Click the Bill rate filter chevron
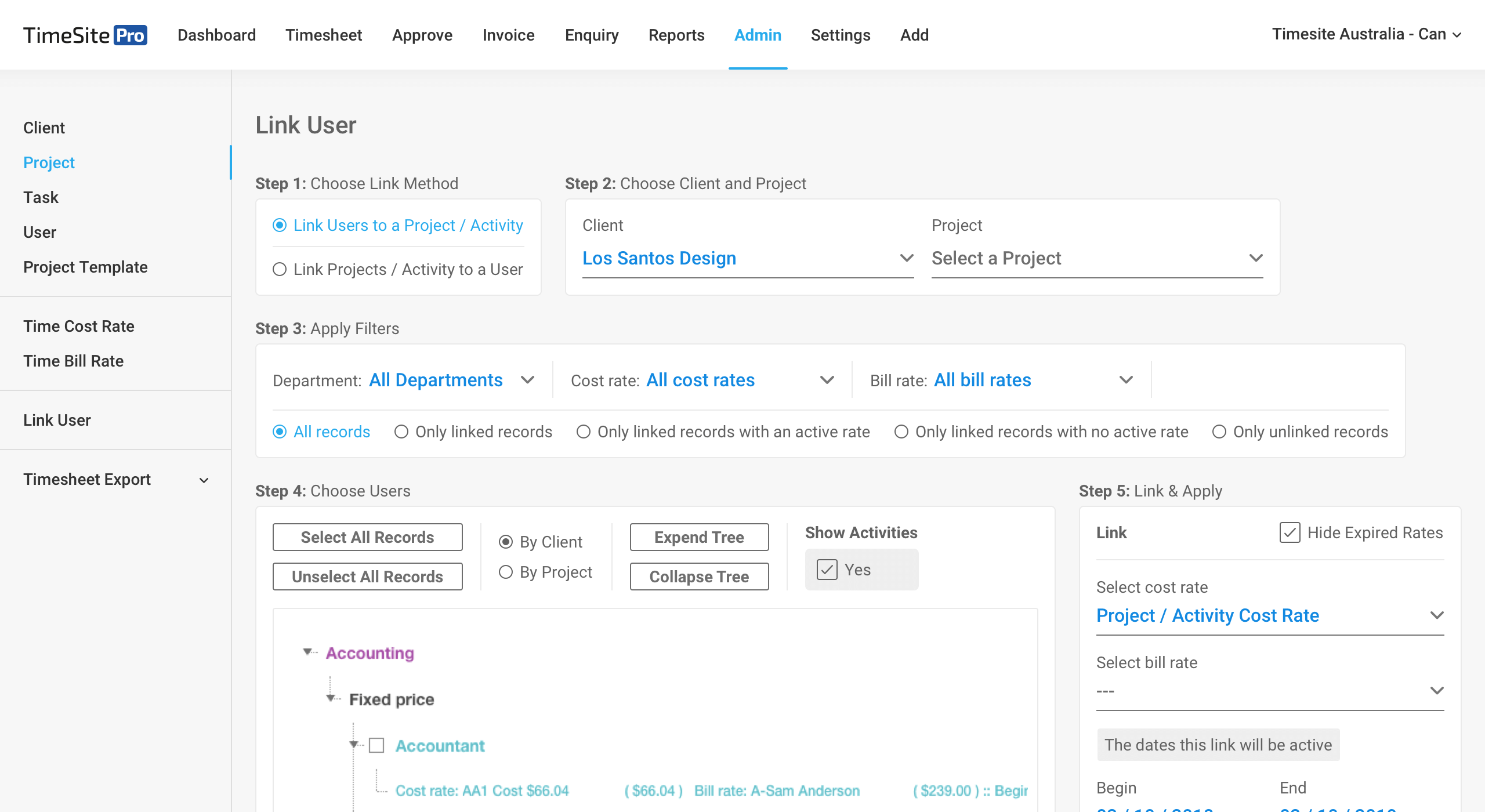Screen dimensions: 1485x812 pyautogui.click(x=1126, y=380)
